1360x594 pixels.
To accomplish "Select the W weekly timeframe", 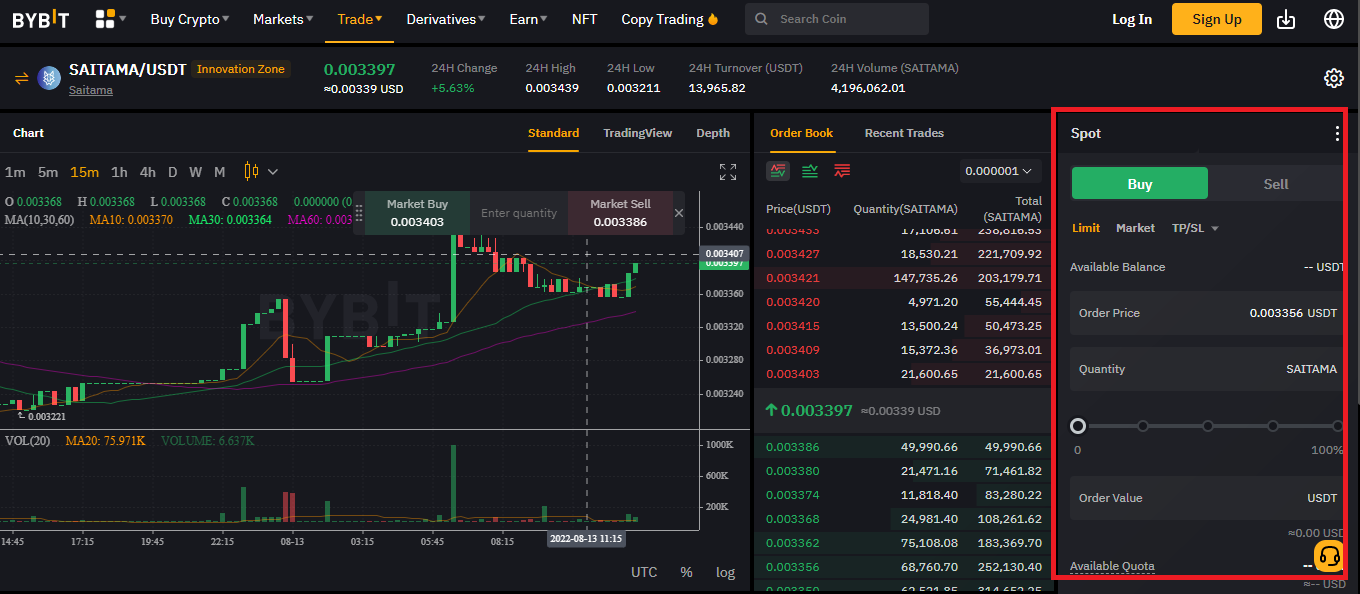I will coord(195,172).
